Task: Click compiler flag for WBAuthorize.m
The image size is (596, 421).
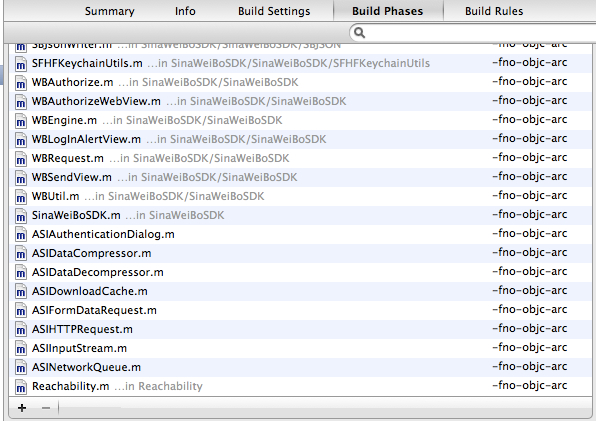Action: (x=529, y=82)
